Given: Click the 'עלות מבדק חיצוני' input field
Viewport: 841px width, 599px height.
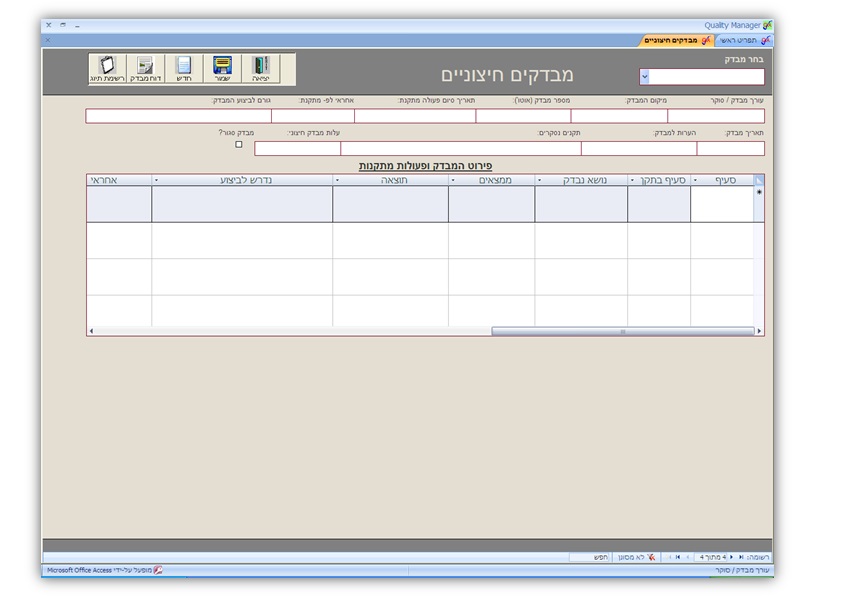Looking at the screenshot, I should coord(297,149).
